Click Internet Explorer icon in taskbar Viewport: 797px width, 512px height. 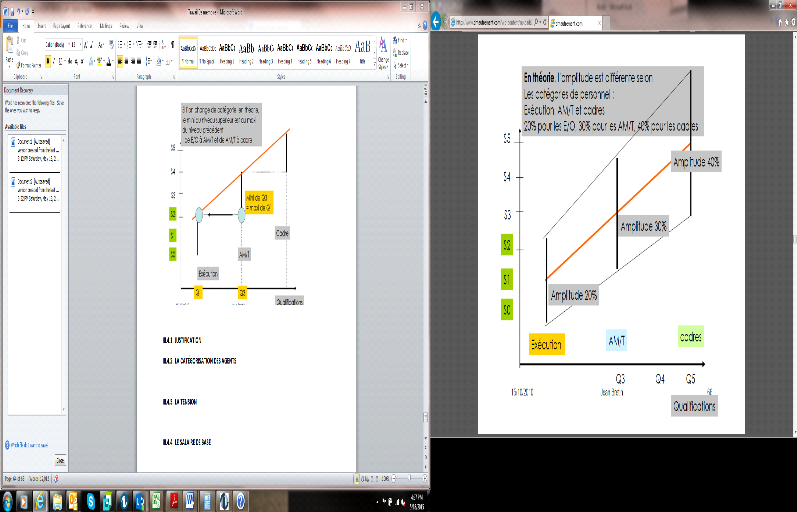coord(40,502)
